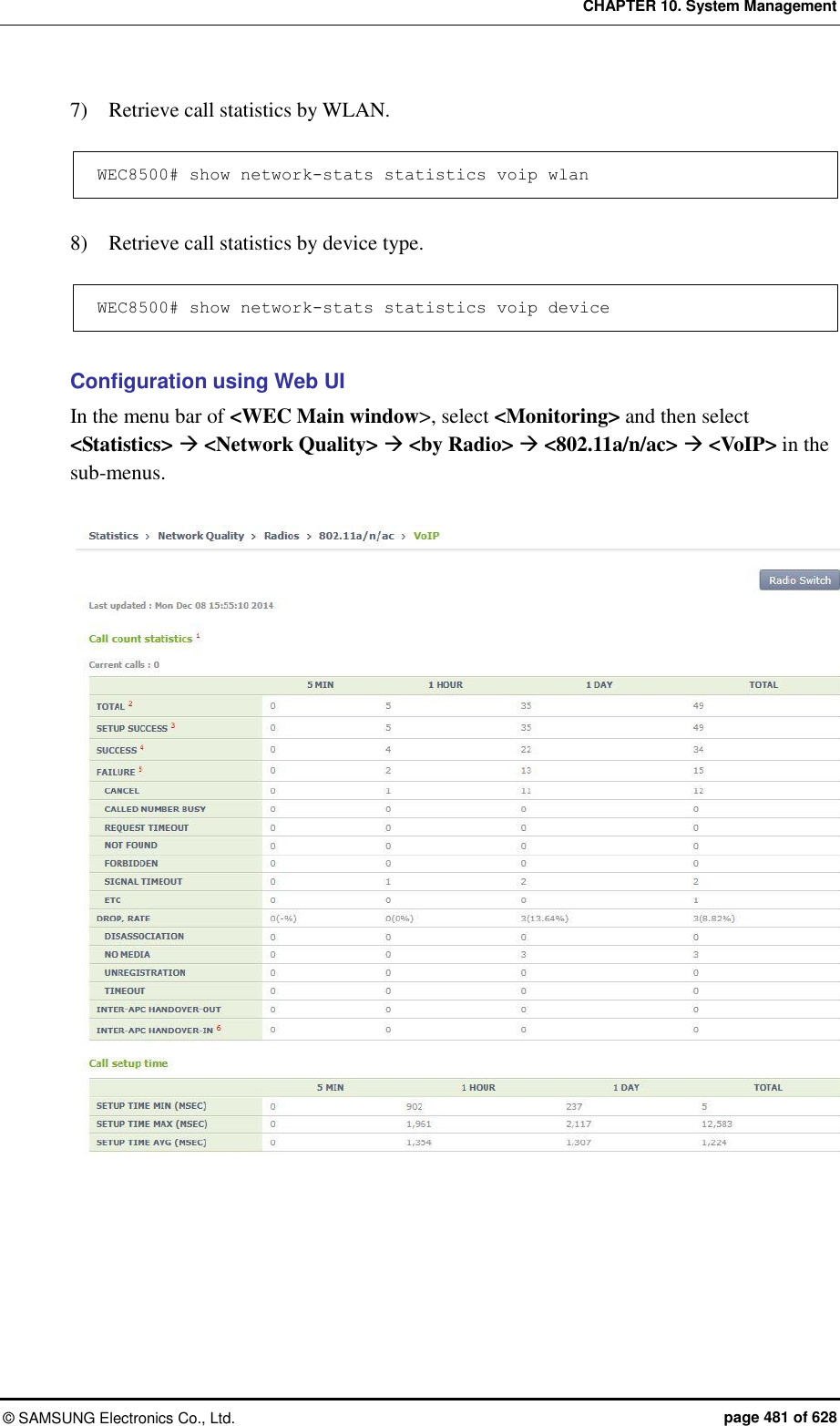The height and width of the screenshot is (1426, 840).
Task: Select the TOTAL column header
Action: point(763,685)
